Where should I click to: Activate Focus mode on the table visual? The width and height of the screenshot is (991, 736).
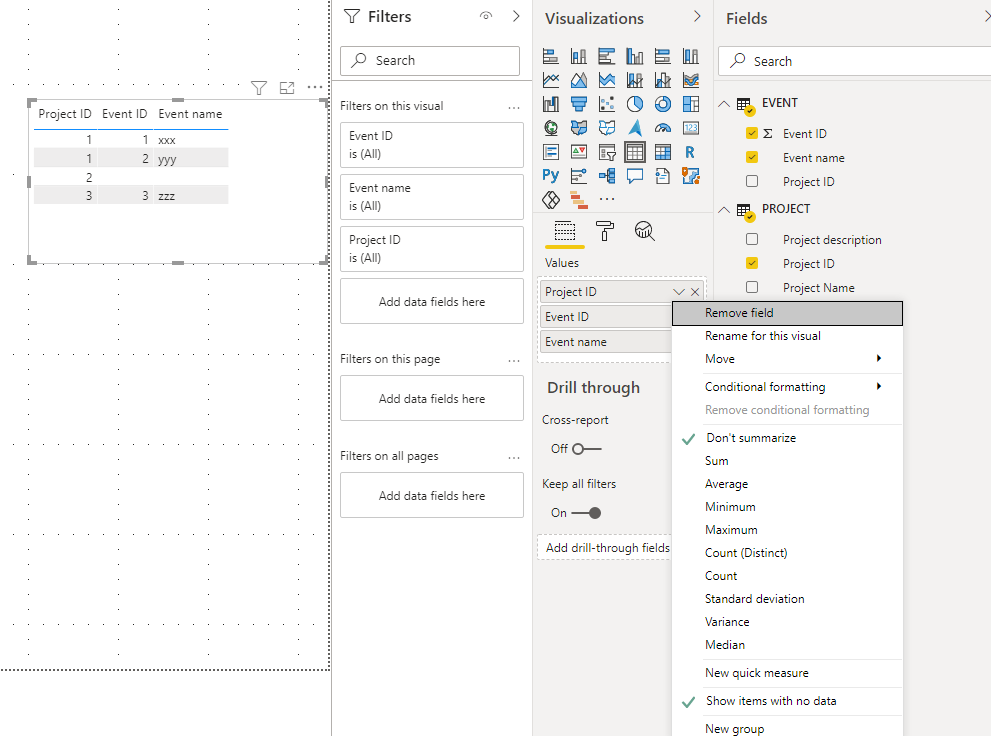pos(287,88)
